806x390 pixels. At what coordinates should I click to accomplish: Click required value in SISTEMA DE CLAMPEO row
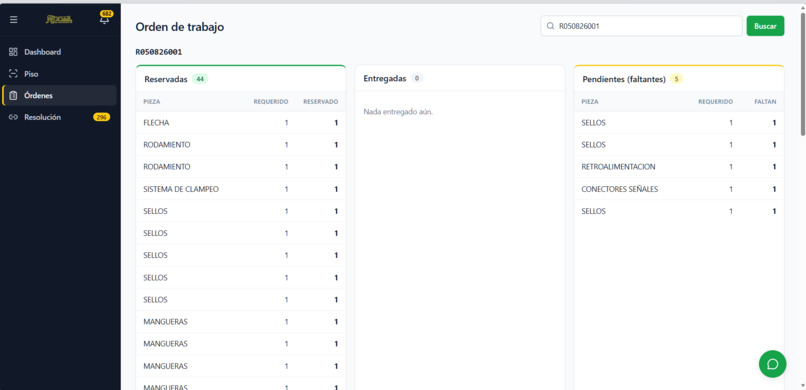286,189
